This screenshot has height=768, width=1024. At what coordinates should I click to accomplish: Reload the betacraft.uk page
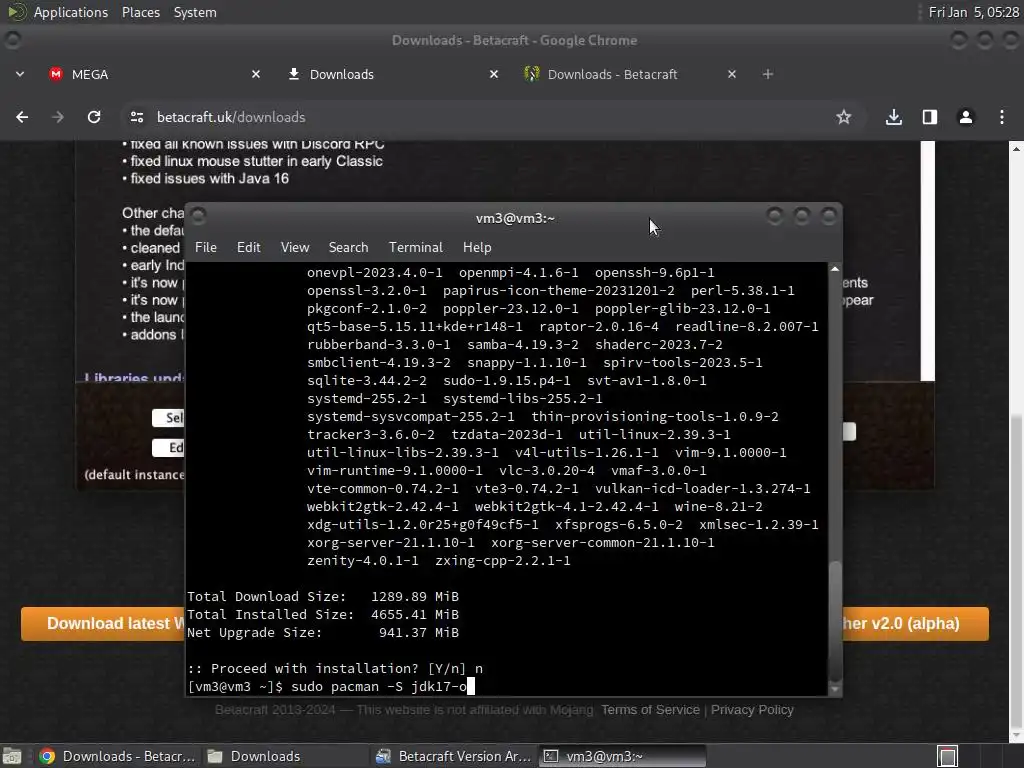coord(94,117)
